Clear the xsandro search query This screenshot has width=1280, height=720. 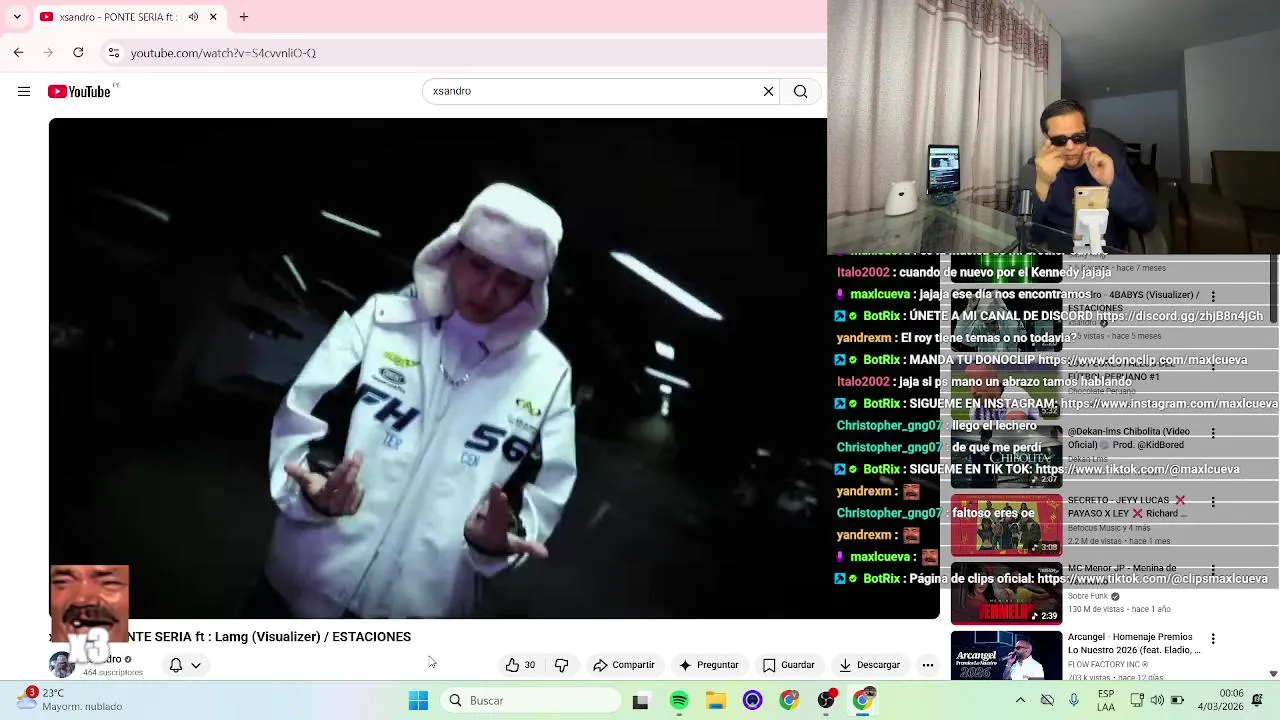[x=768, y=91]
